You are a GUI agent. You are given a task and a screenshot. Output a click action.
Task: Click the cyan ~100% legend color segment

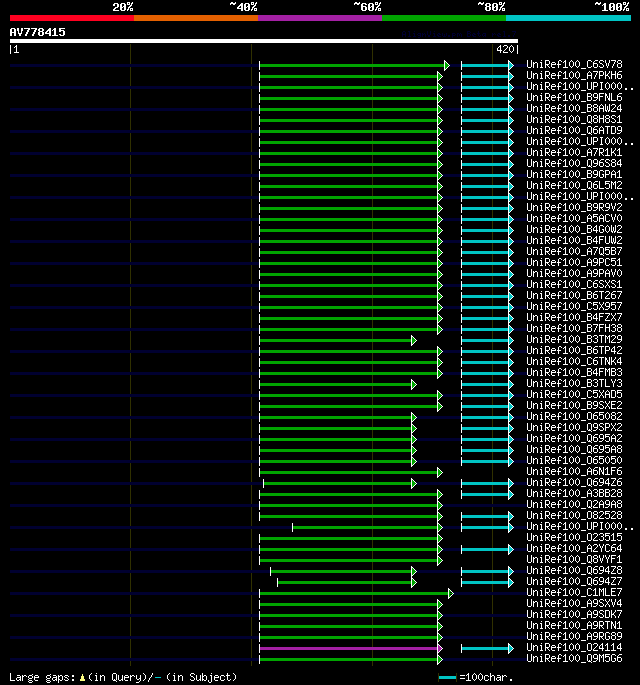point(568,18)
